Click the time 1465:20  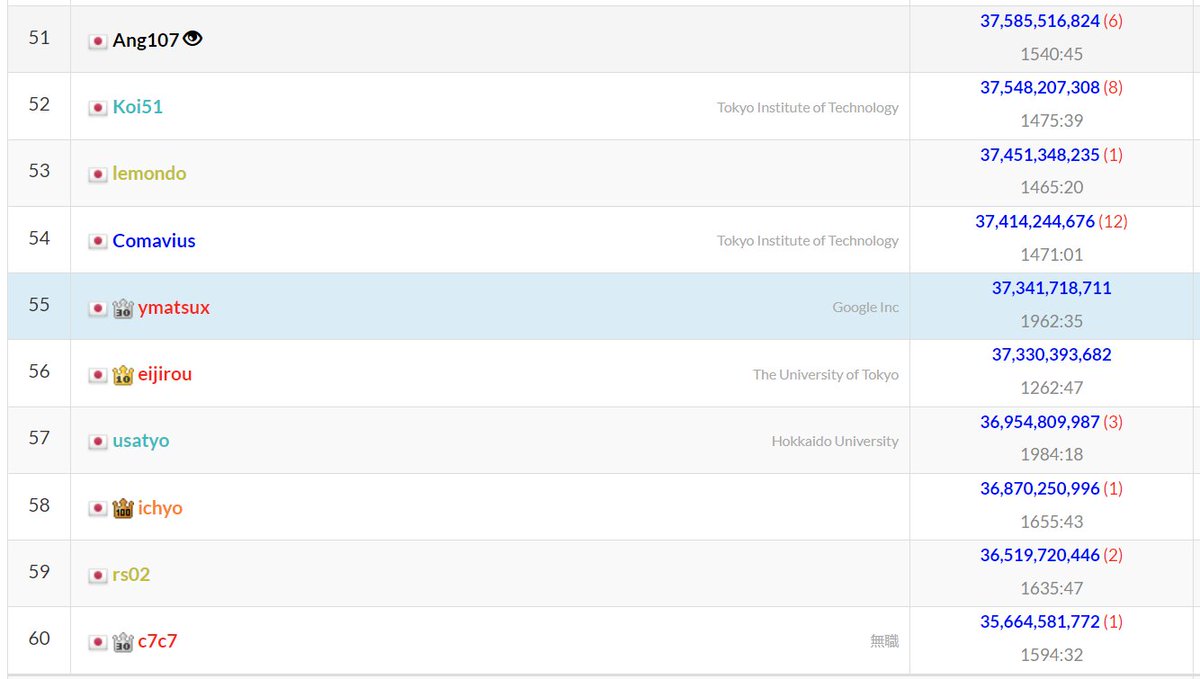click(x=1051, y=188)
